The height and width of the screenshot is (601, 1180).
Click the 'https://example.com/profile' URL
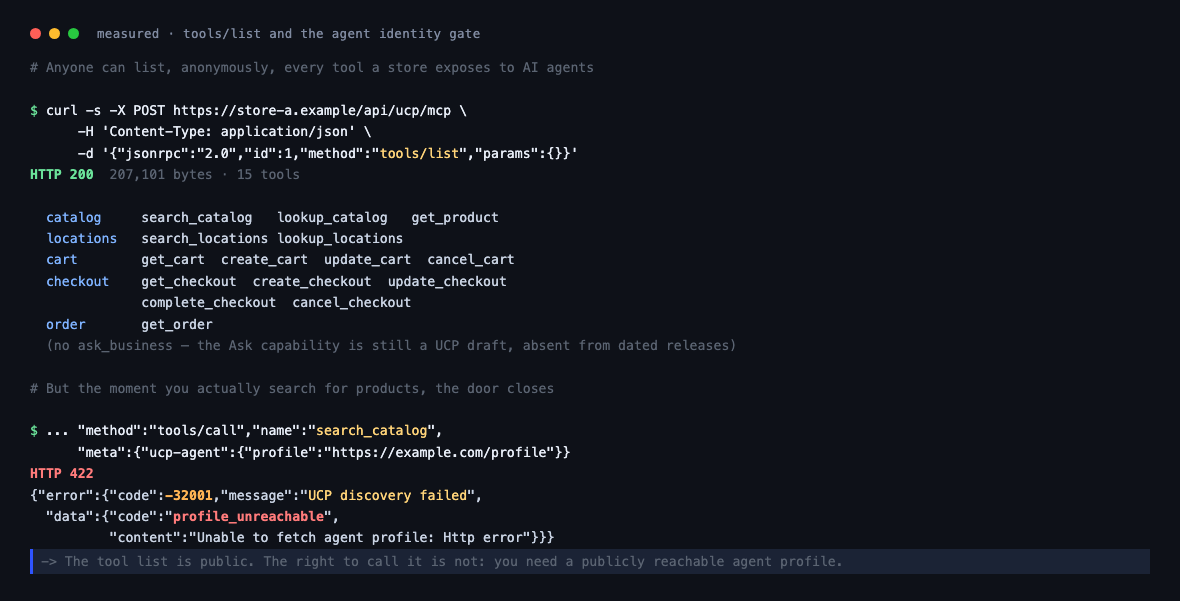coord(439,453)
